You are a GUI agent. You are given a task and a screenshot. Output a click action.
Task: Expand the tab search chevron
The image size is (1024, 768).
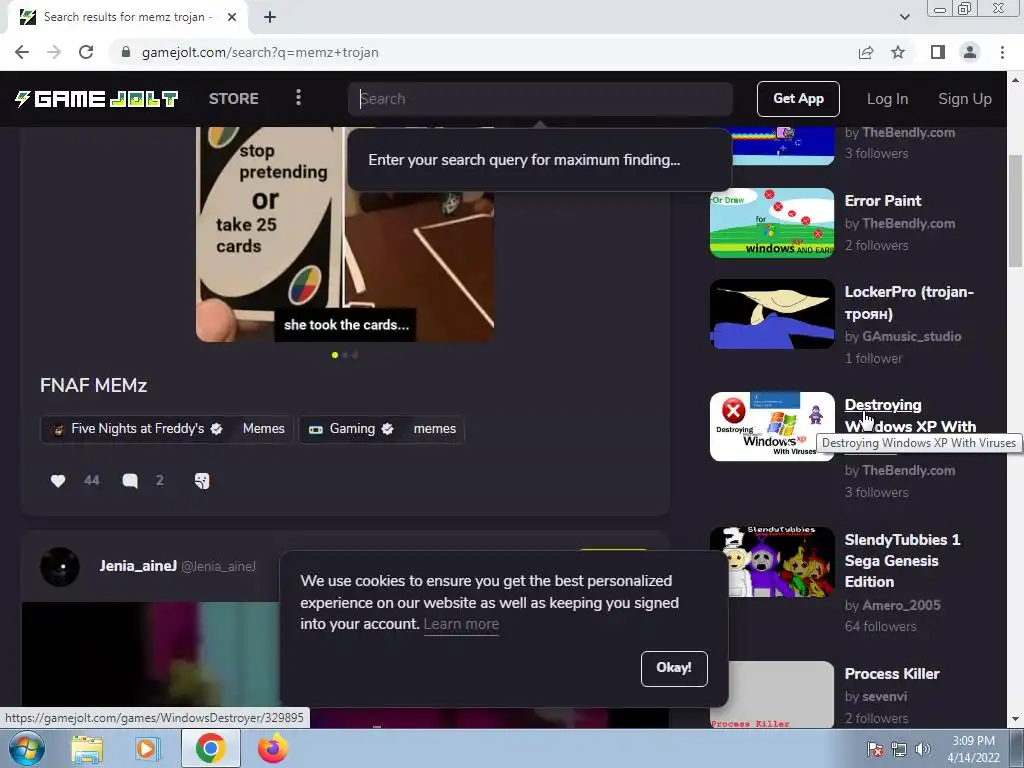point(904,17)
